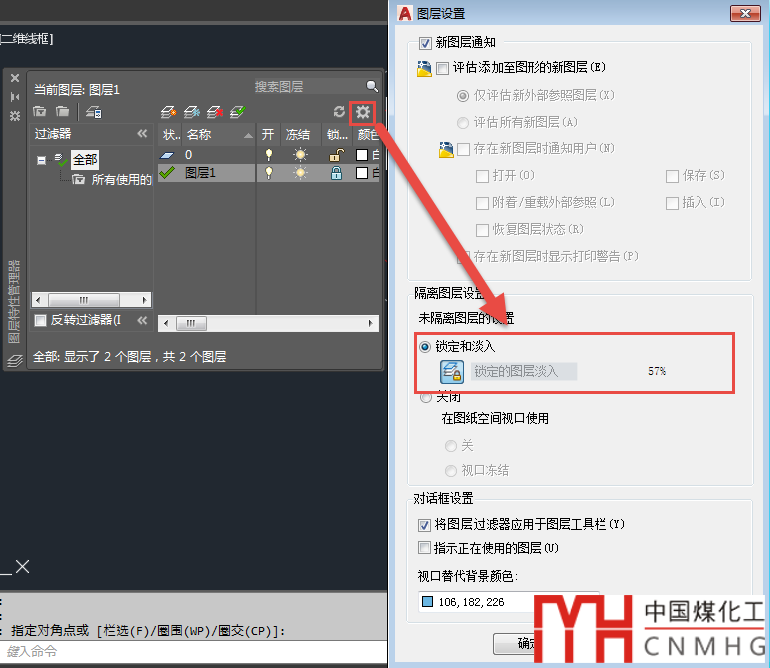The width and height of the screenshot is (770, 668).
Task: Click the new layer icon
Action: click(168, 112)
